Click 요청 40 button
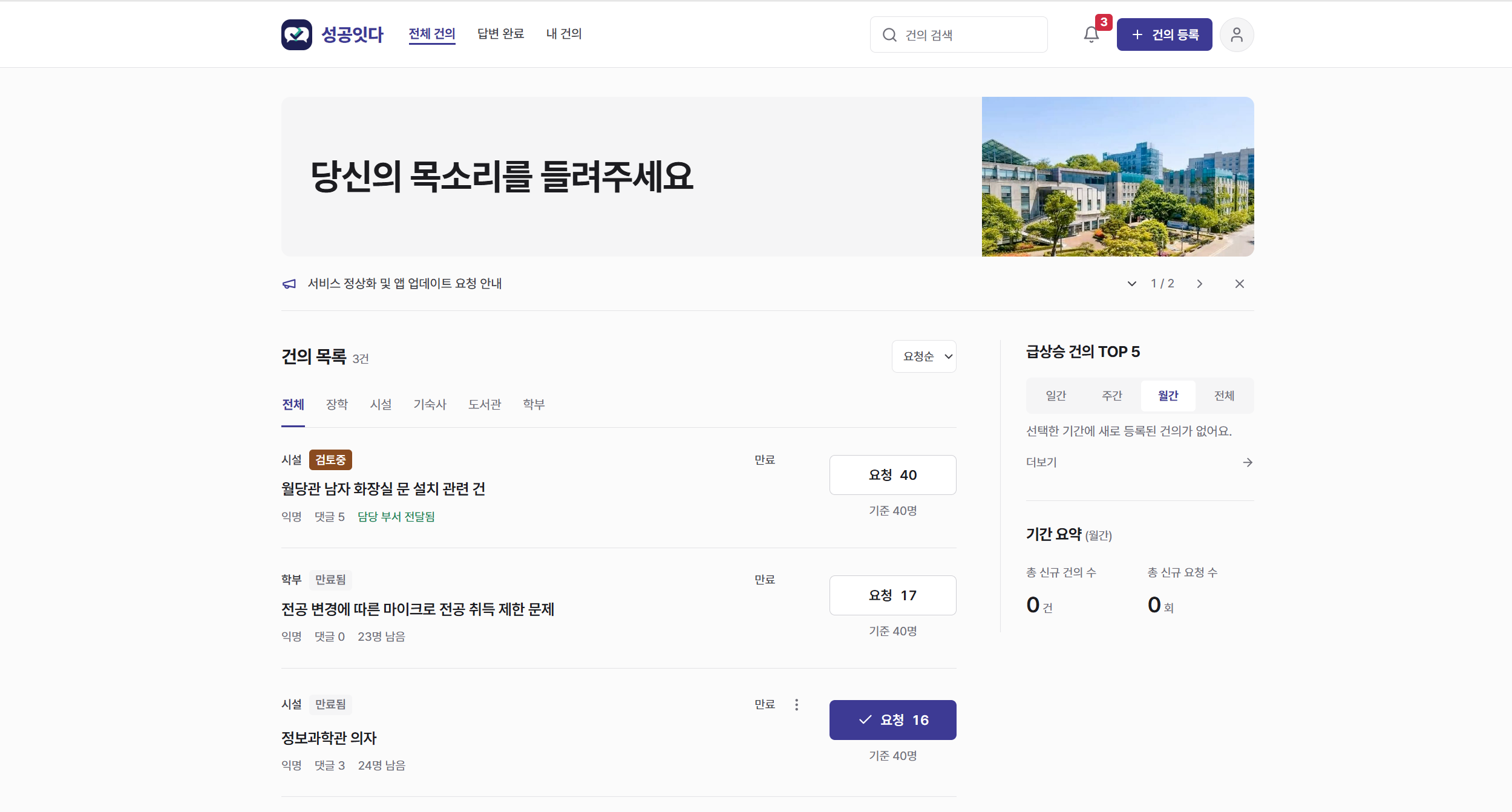This screenshot has width=1512, height=812. (x=892, y=475)
